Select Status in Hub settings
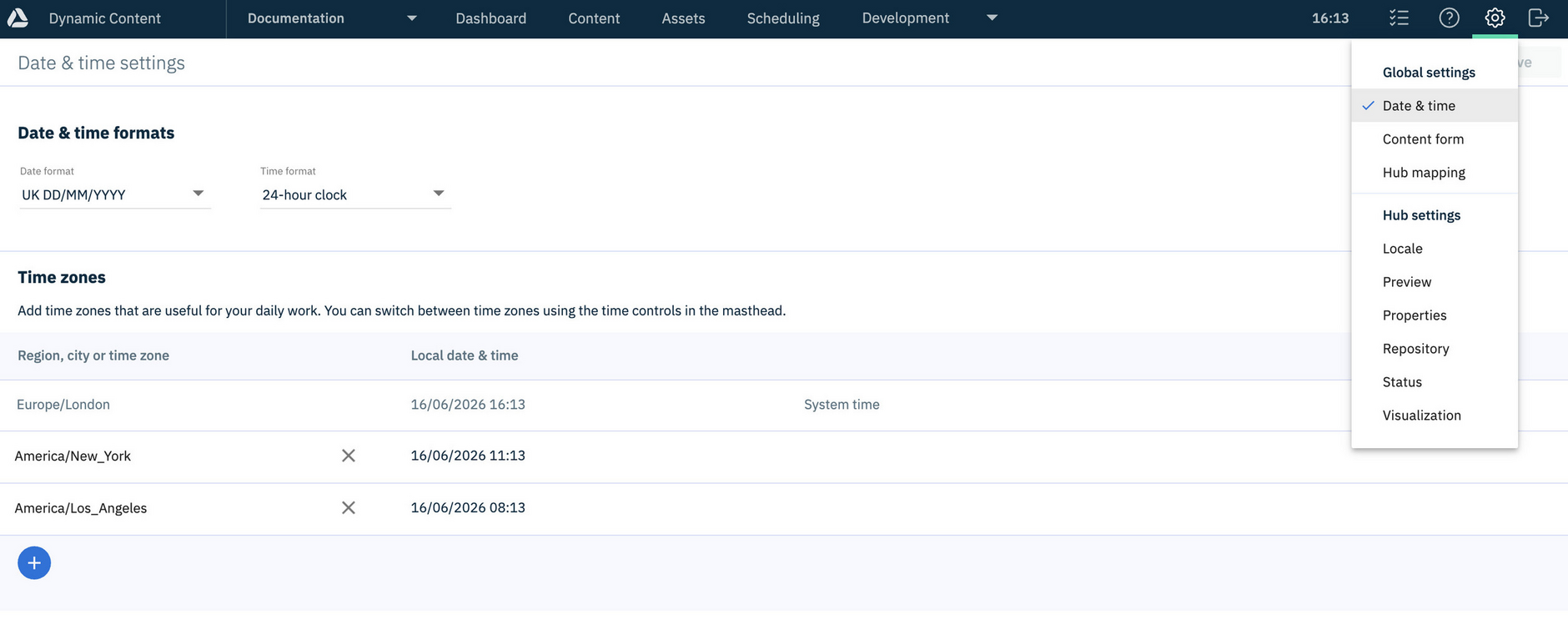This screenshot has width=1568, height=640. coord(1435,382)
